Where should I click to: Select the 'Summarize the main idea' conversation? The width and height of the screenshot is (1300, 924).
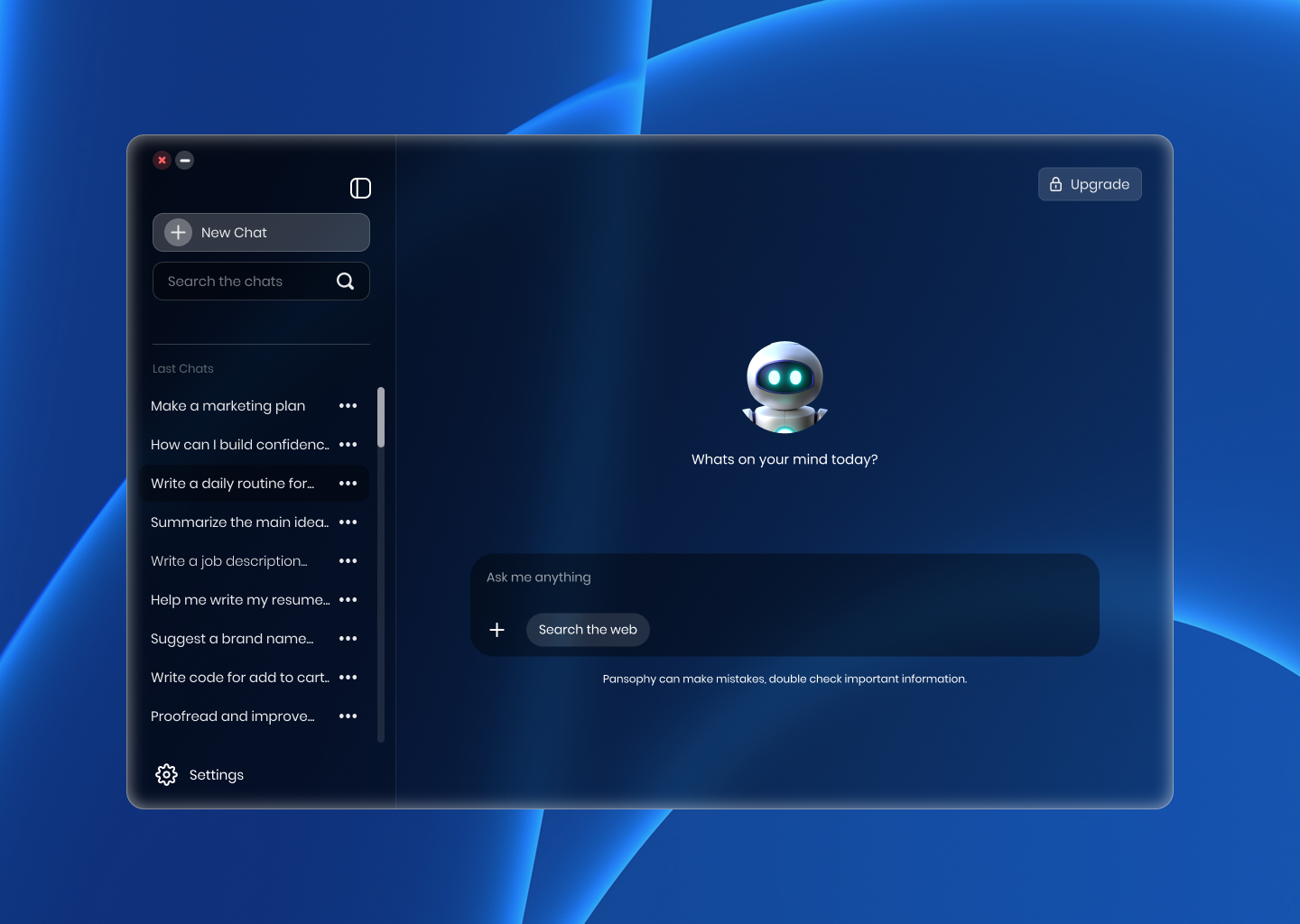pos(239,522)
